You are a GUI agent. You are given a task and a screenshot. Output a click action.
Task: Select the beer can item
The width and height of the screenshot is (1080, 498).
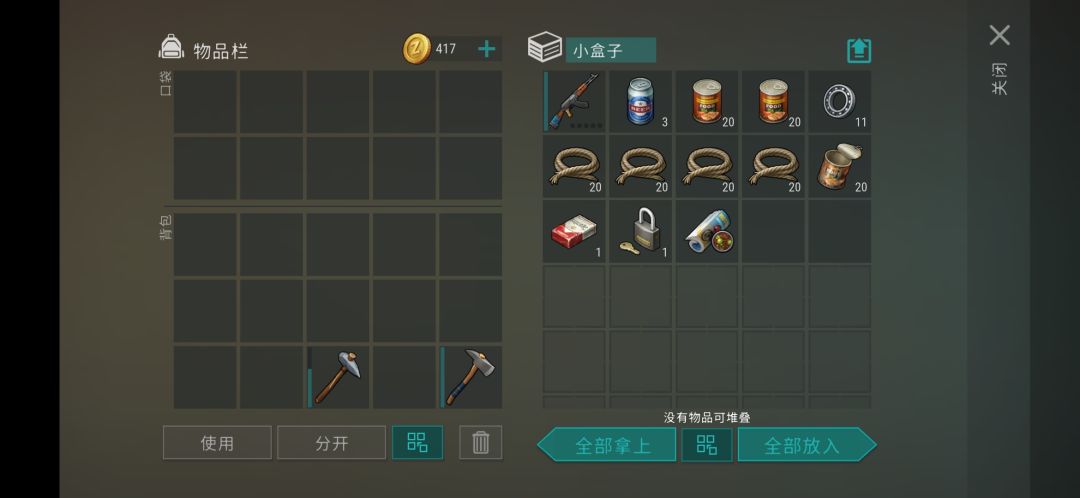(640, 101)
